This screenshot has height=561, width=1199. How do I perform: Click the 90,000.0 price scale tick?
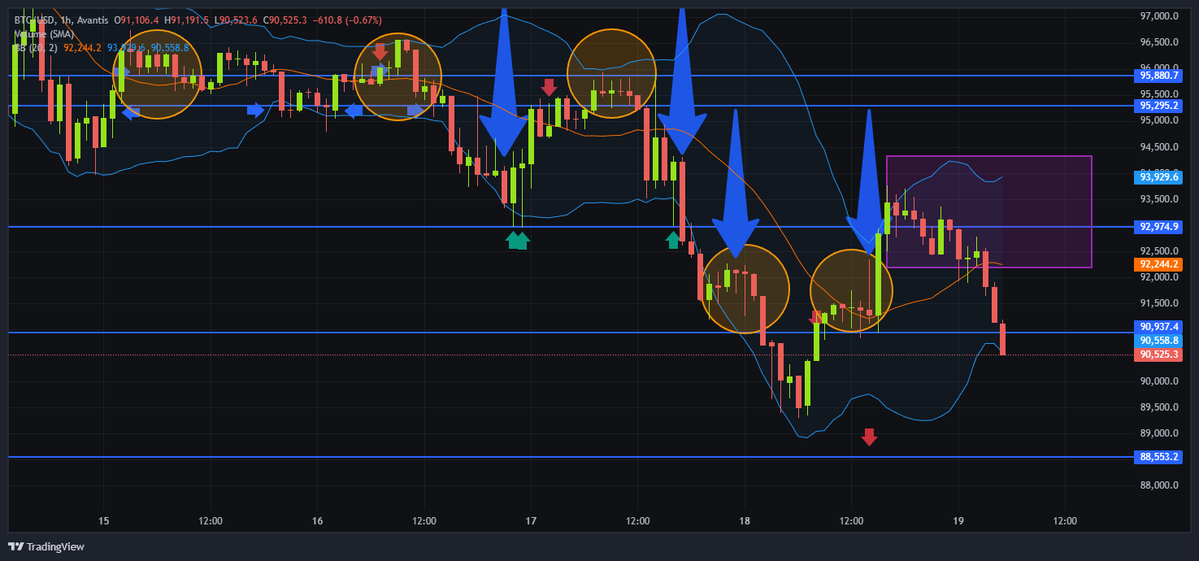tap(1158, 381)
